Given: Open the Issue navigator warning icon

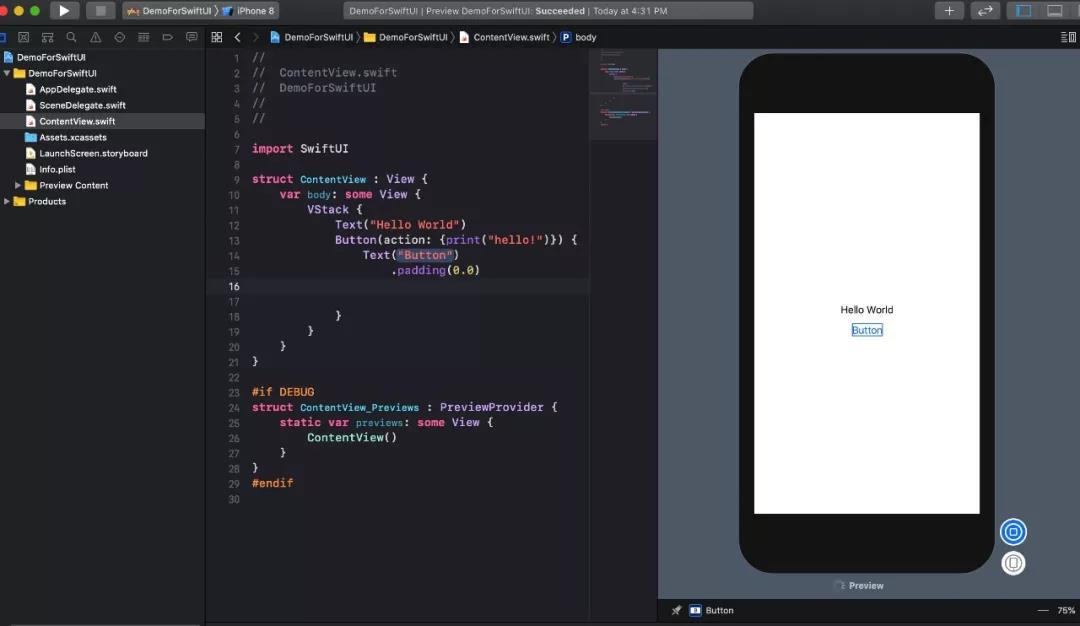Looking at the screenshot, I should pyautogui.click(x=95, y=37).
